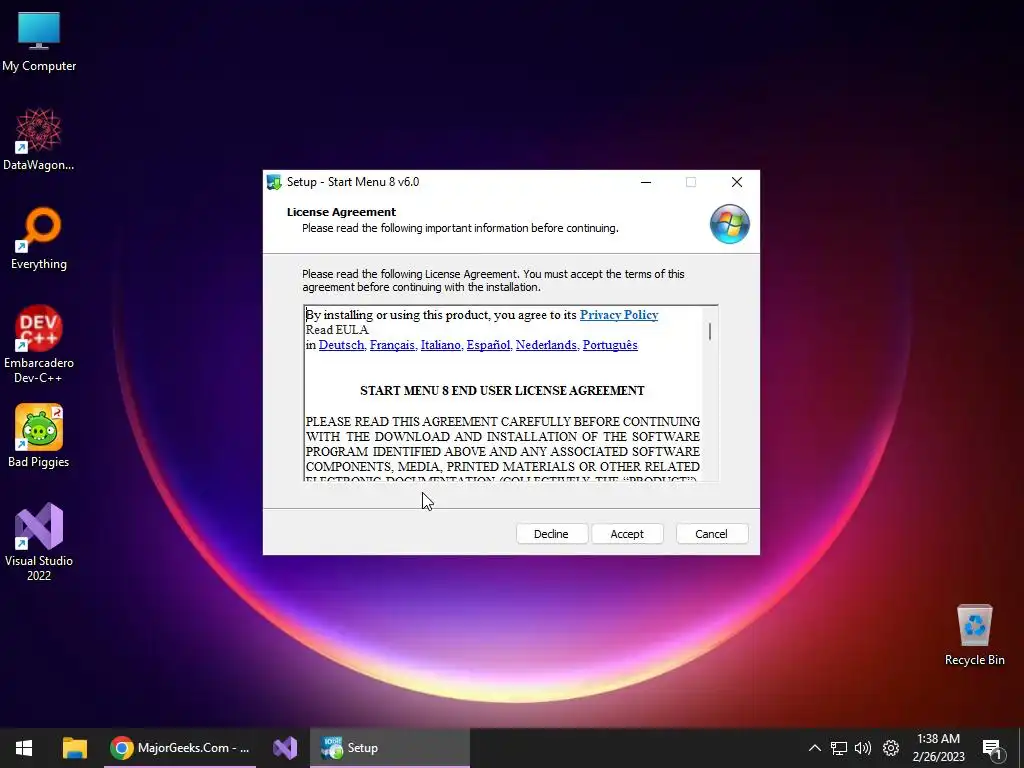Open Visual Studio 2022 desktop shortcut
The width and height of the screenshot is (1024, 768).
39,542
